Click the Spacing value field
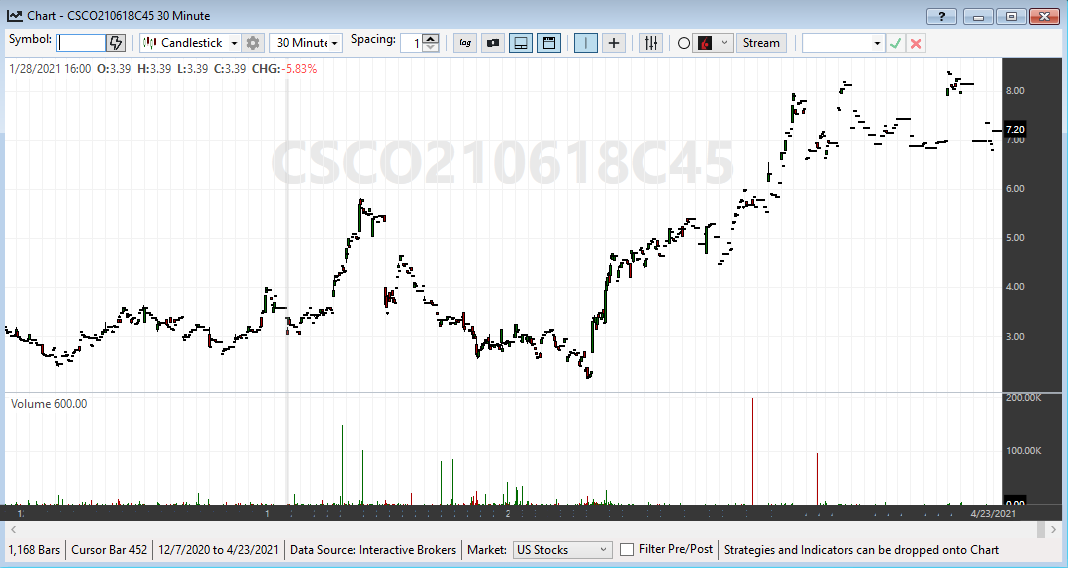 click(x=411, y=43)
